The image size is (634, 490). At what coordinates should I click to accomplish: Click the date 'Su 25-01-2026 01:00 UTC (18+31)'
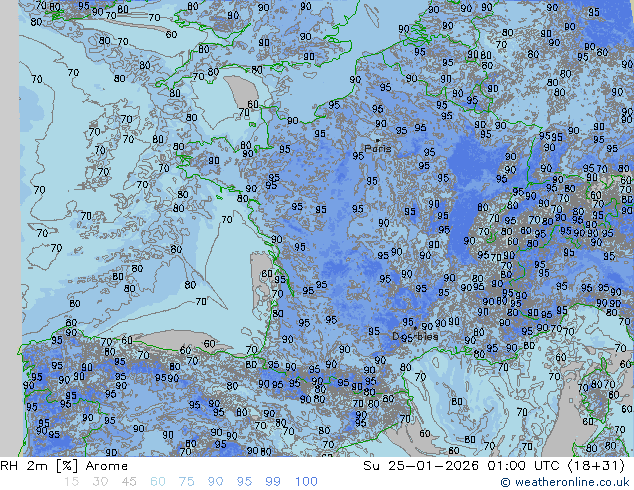coord(494,466)
